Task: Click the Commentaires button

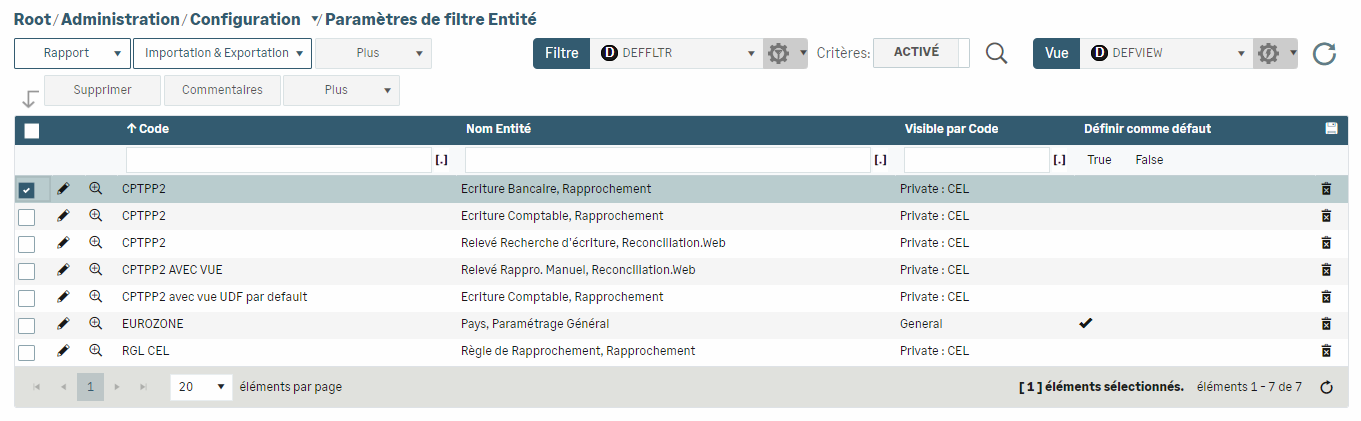Action: pos(222,90)
